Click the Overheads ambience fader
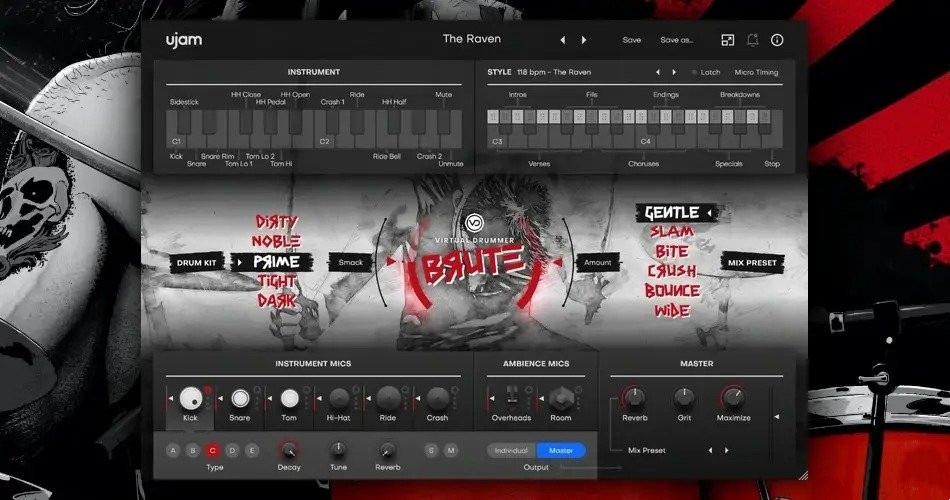Screen dimensions: 950x500 tap(512, 398)
